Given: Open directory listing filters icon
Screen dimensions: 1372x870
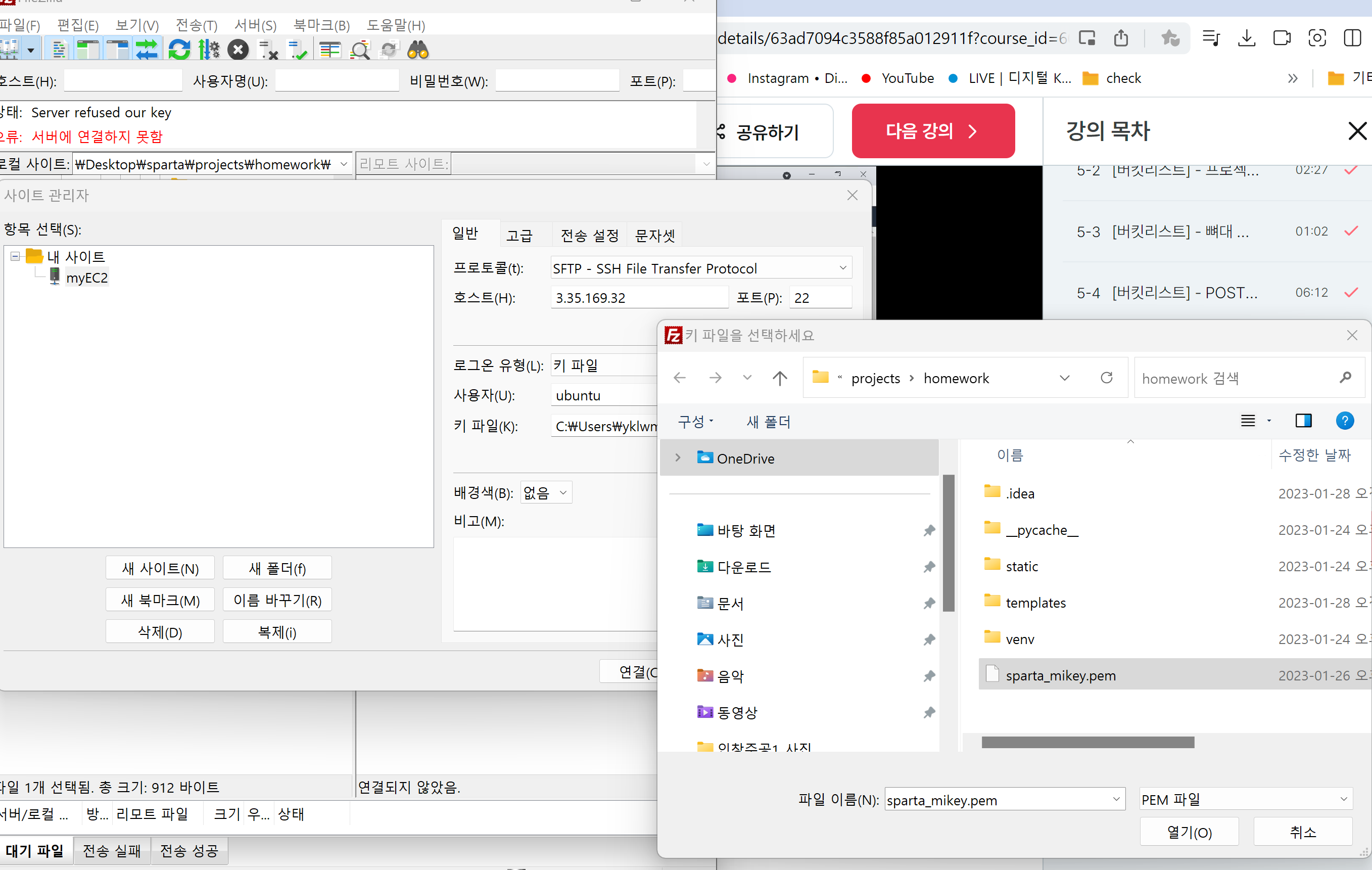Looking at the screenshot, I should [329, 50].
